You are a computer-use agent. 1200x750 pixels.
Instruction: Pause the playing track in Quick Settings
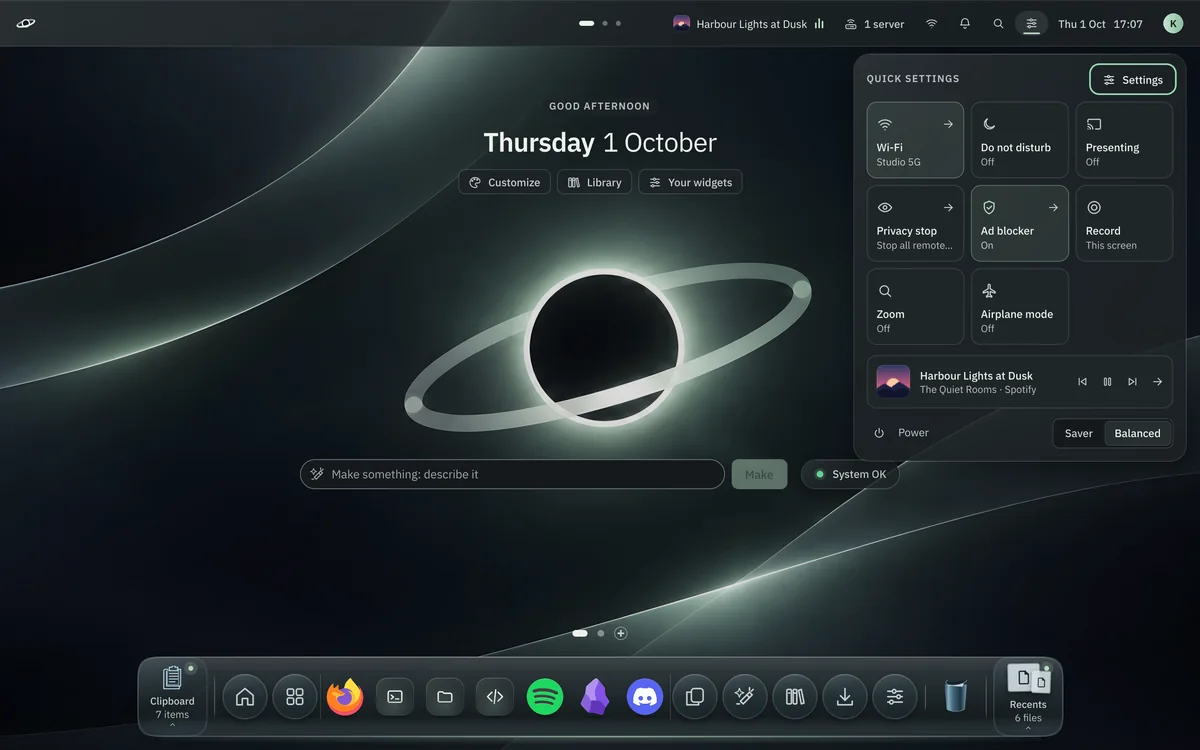tap(1107, 382)
